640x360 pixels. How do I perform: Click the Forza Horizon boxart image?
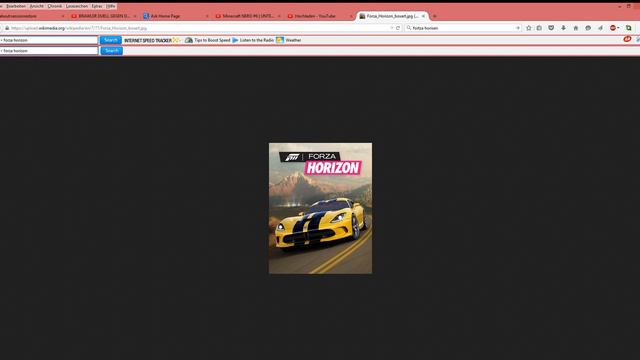tap(320, 208)
